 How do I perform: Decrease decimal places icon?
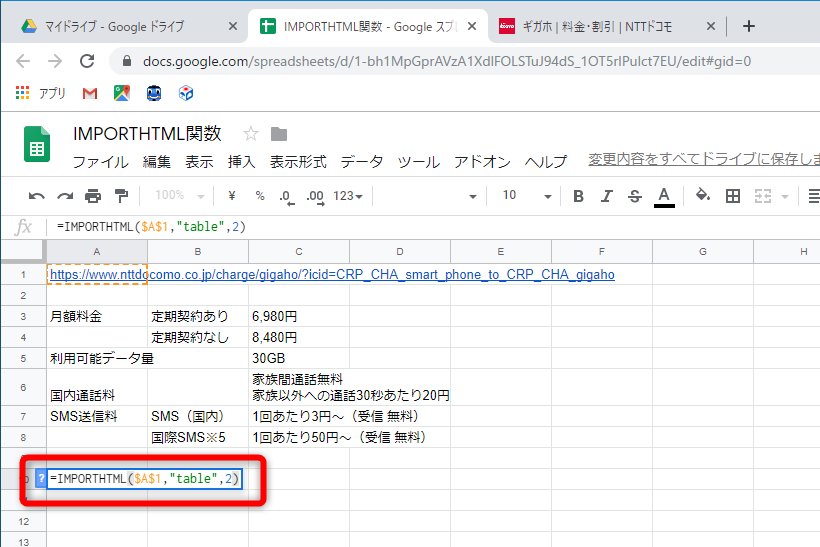coord(286,197)
